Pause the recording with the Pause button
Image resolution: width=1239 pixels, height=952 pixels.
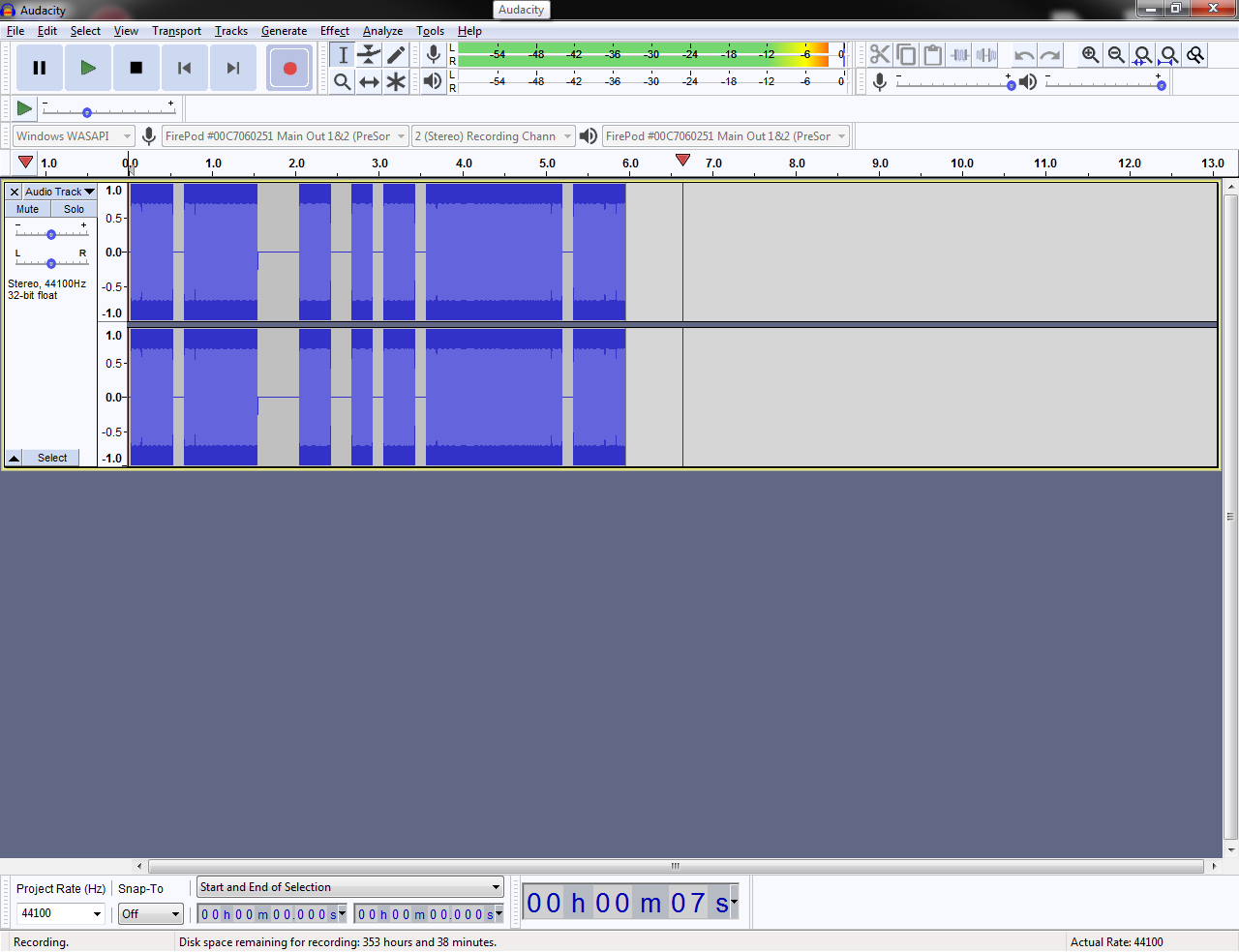point(40,68)
